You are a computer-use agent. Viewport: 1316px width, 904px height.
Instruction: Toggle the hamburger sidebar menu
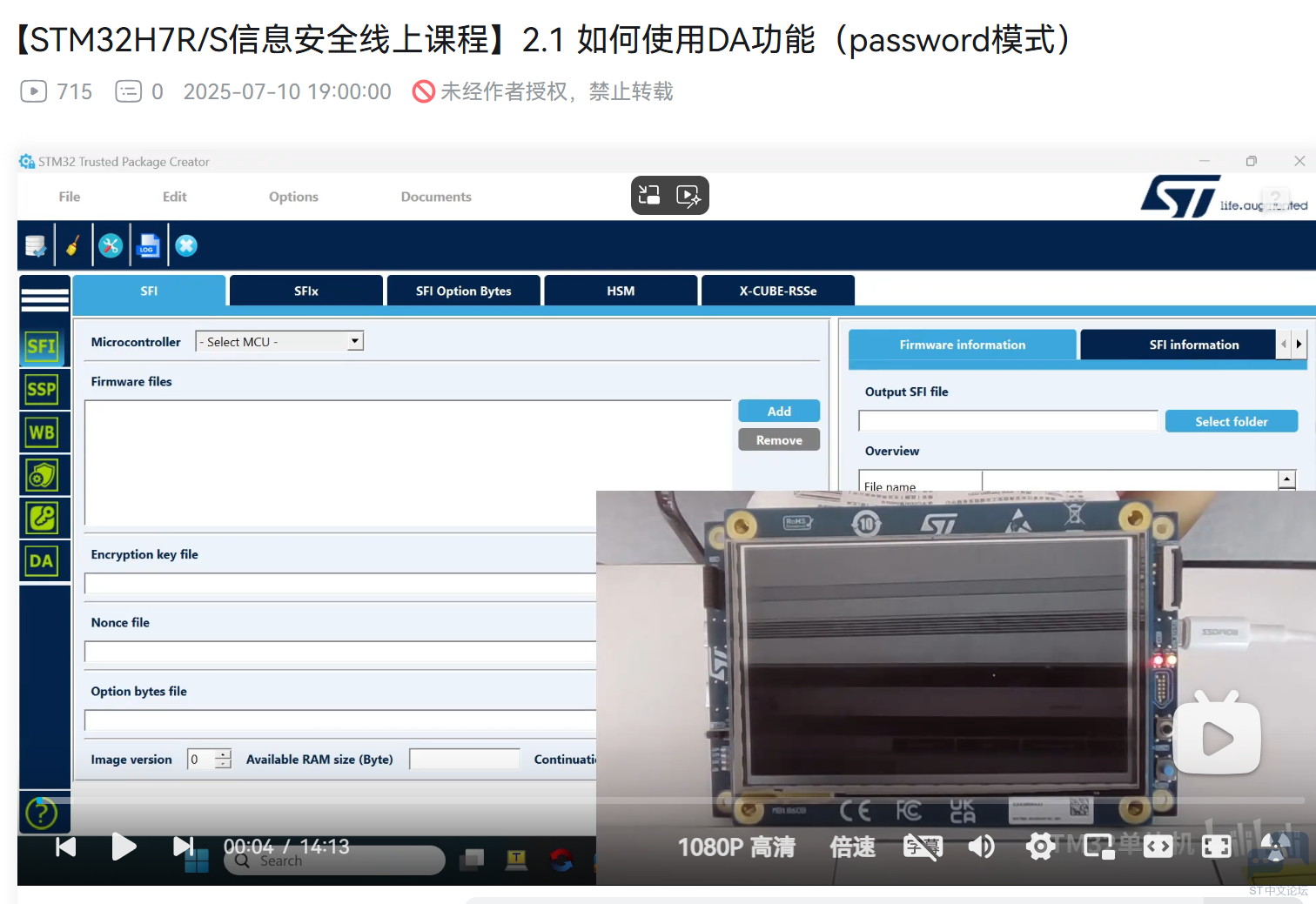tap(45, 299)
